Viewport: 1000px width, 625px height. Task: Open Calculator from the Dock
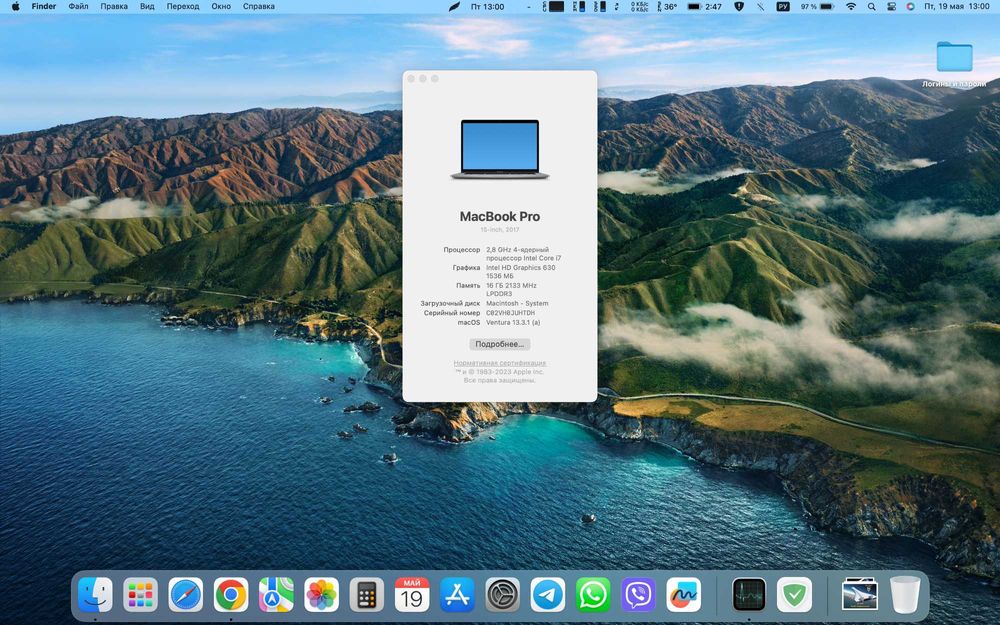(x=367, y=595)
